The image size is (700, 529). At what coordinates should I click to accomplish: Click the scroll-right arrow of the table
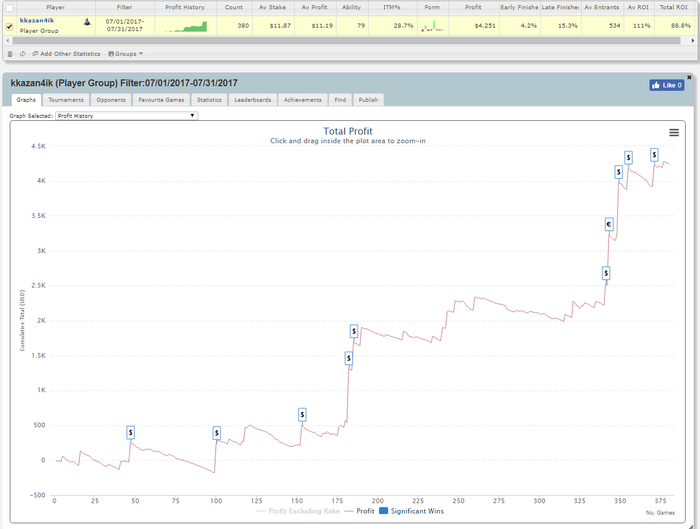click(x=692, y=41)
